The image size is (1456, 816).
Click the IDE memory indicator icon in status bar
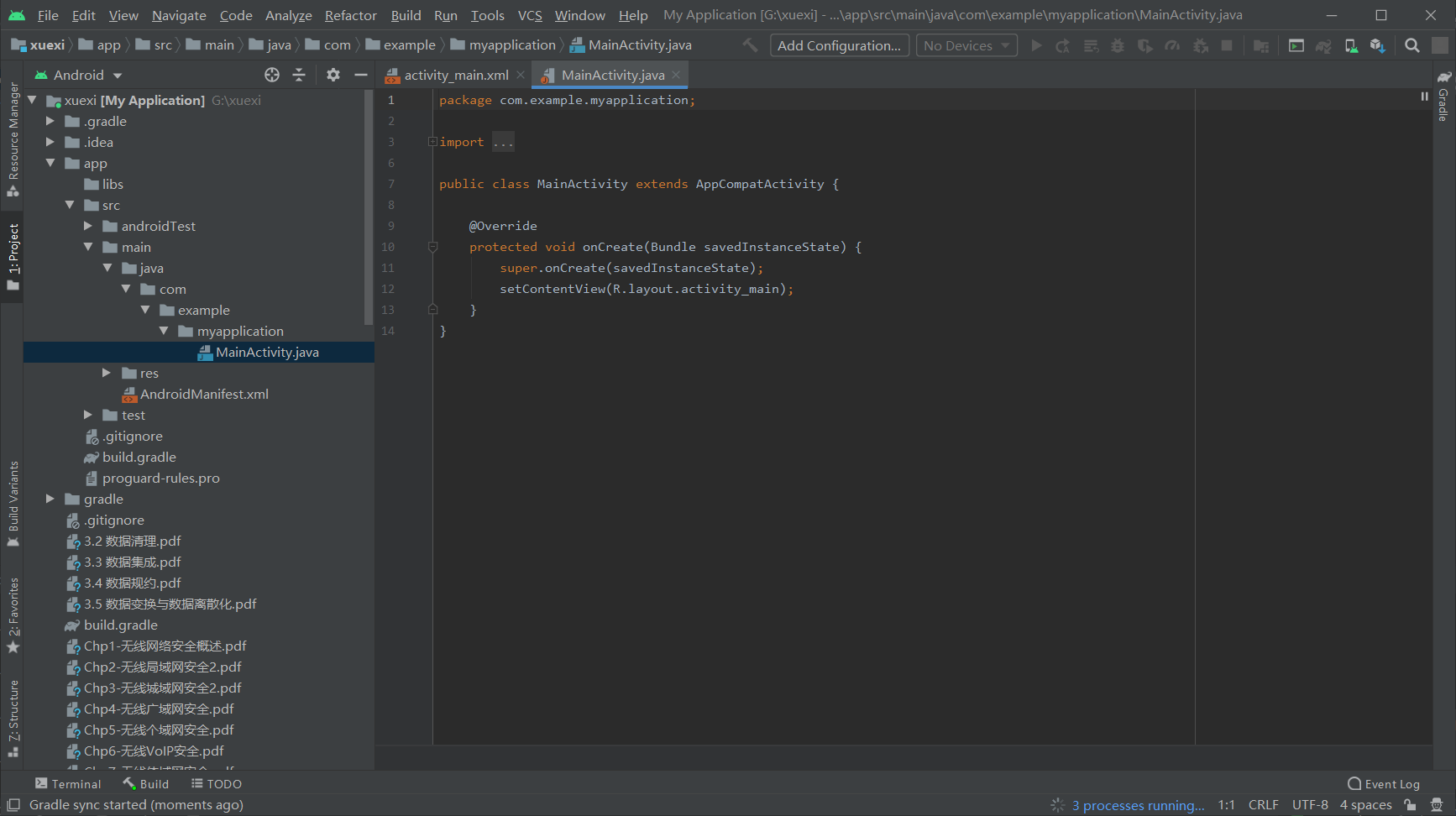click(1437, 805)
